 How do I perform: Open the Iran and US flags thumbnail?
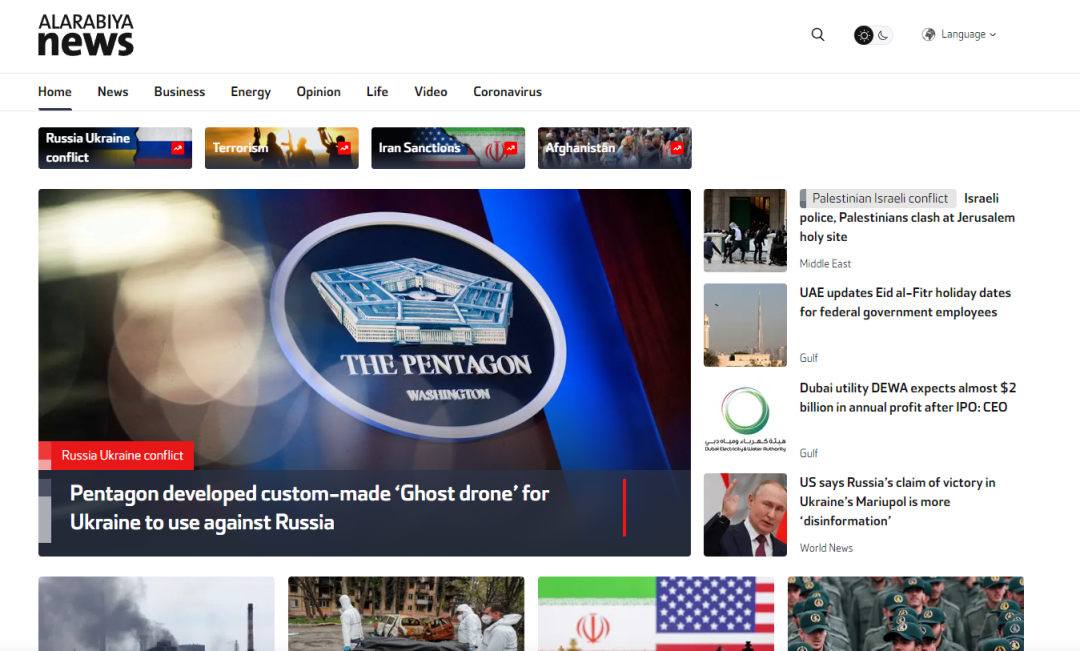click(x=656, y=614)
